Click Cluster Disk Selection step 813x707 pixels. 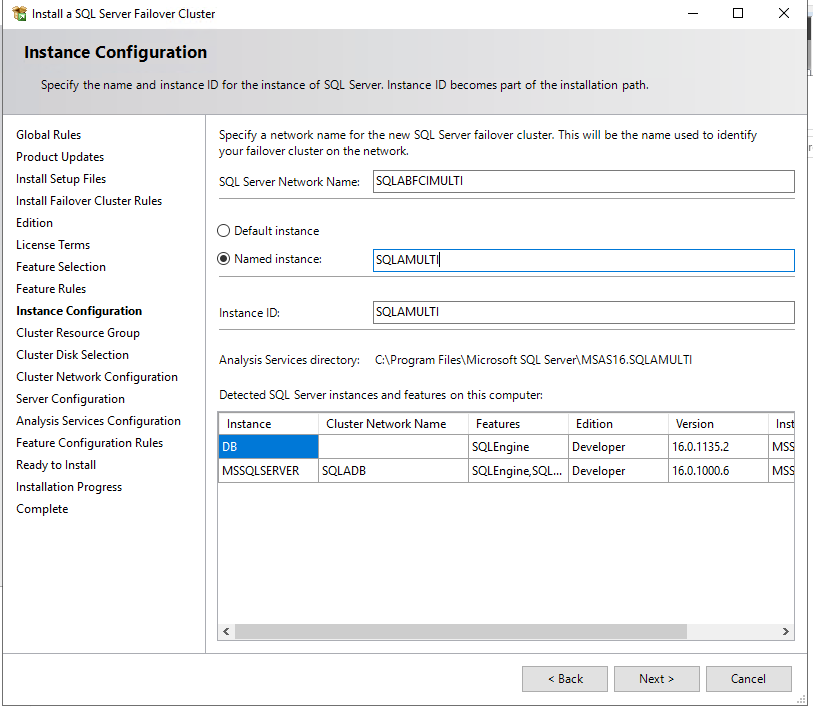(73, 355)
